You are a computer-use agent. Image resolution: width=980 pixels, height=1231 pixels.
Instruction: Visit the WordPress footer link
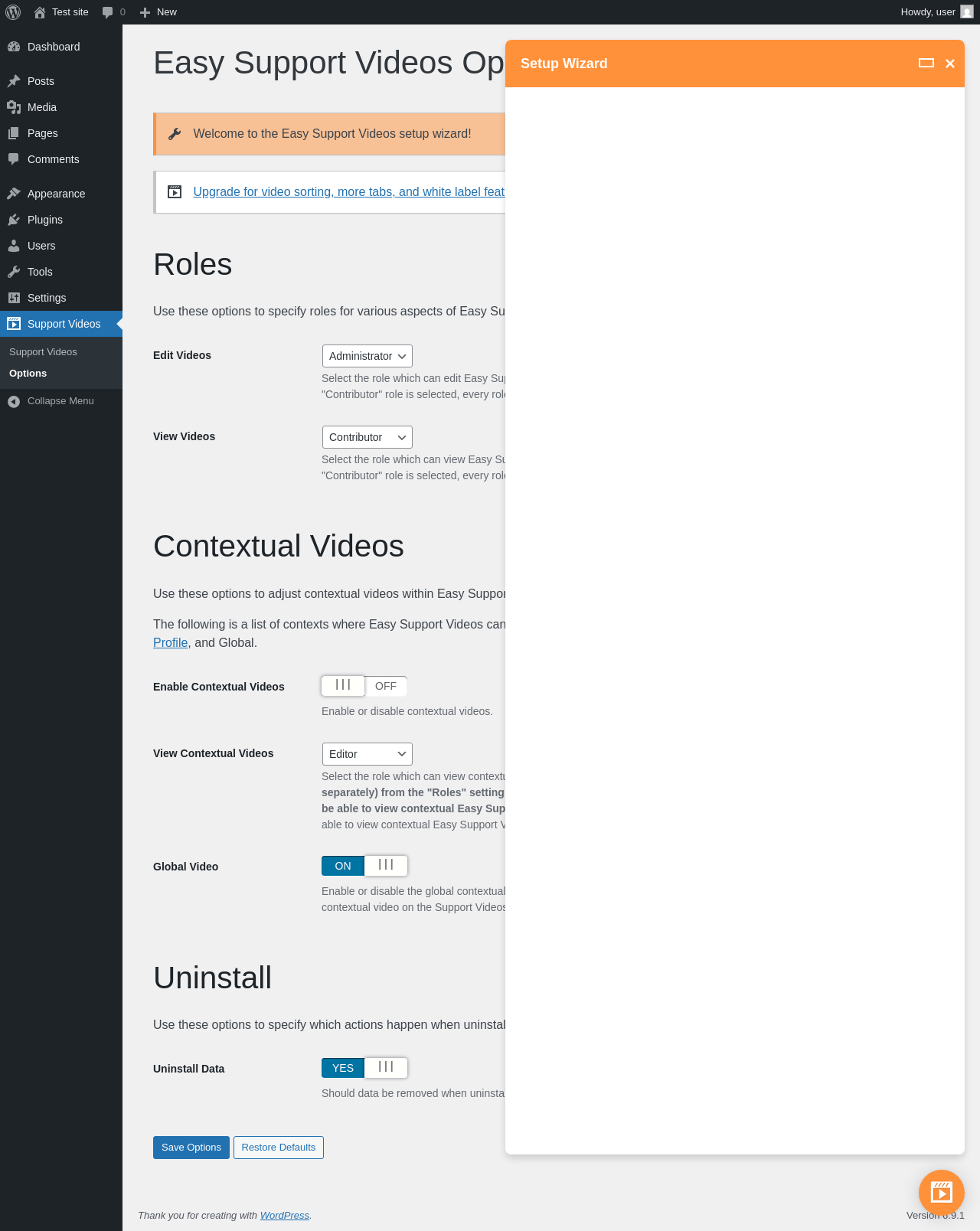pyautogui.click(x=285, y=1216)
